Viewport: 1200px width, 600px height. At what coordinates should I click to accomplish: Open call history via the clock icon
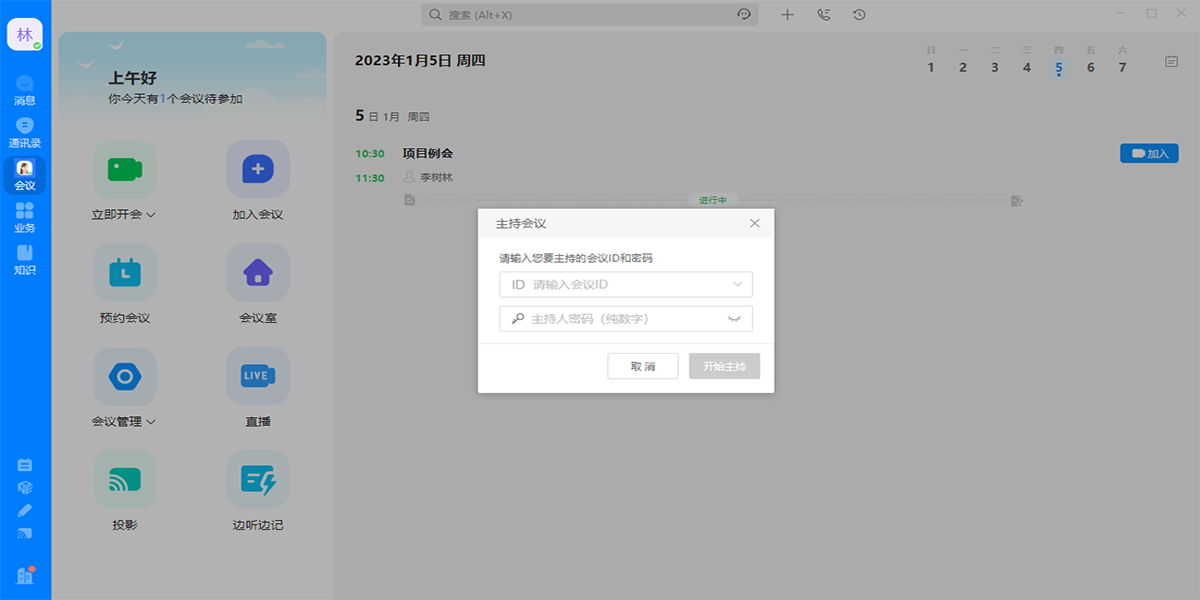[858, 15]
